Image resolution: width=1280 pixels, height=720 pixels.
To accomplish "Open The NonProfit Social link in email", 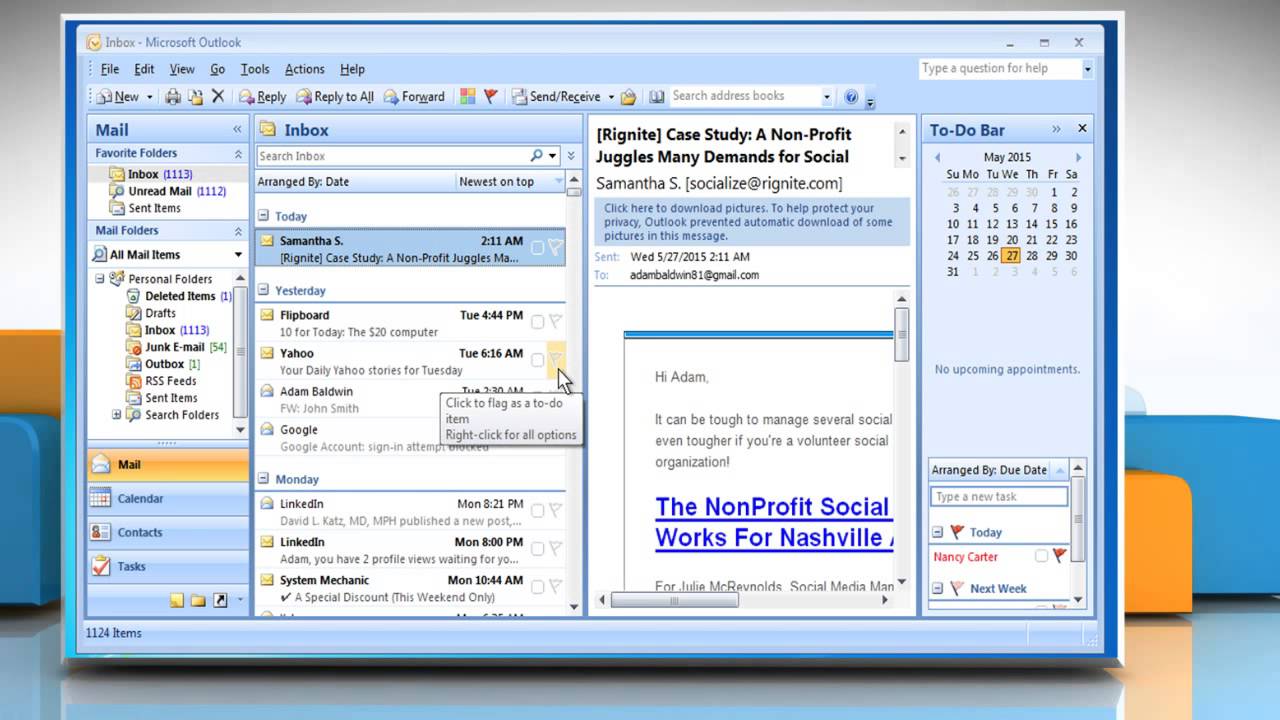I will point(772,507).
